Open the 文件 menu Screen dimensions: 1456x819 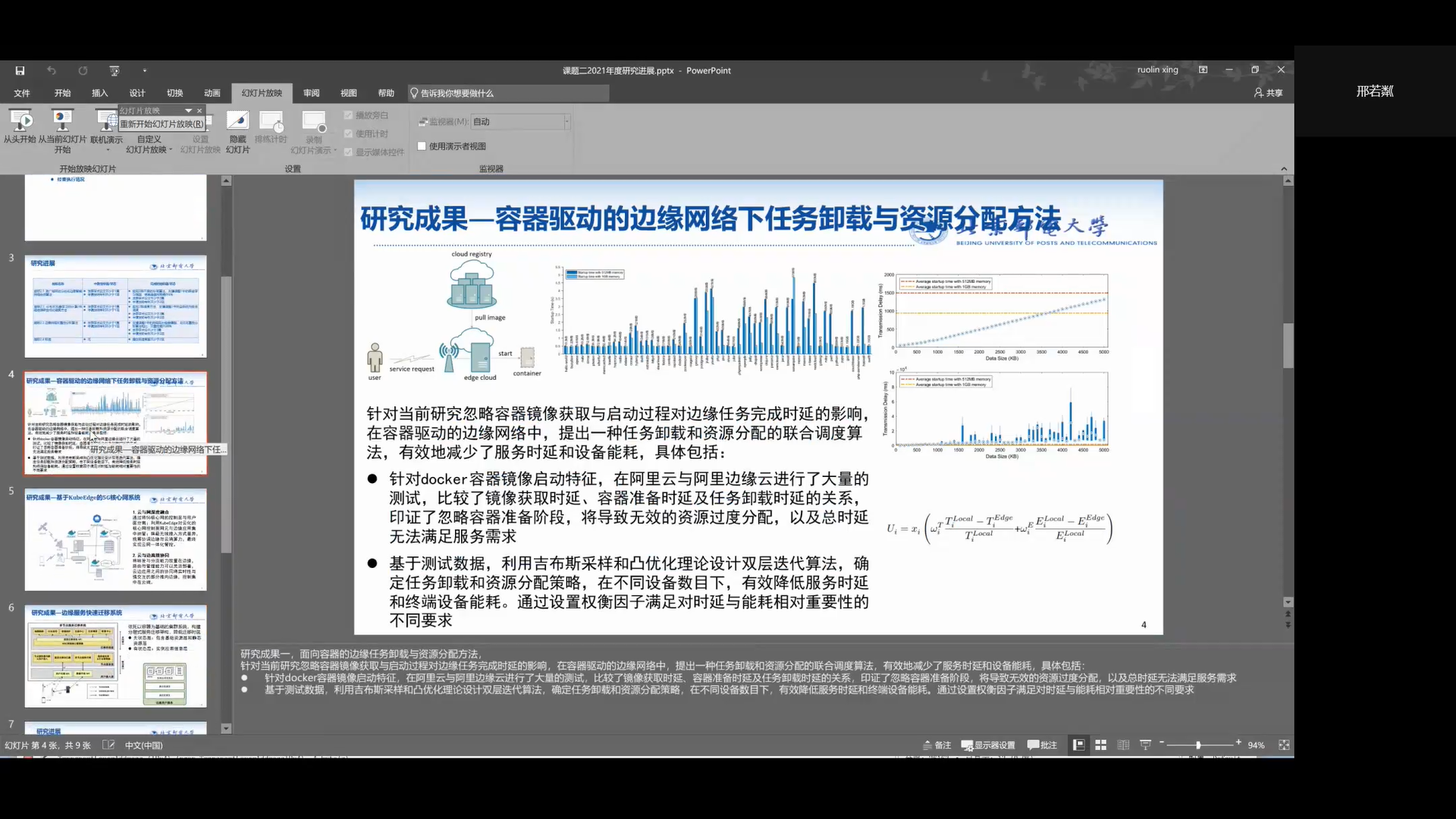coord(22,93)
